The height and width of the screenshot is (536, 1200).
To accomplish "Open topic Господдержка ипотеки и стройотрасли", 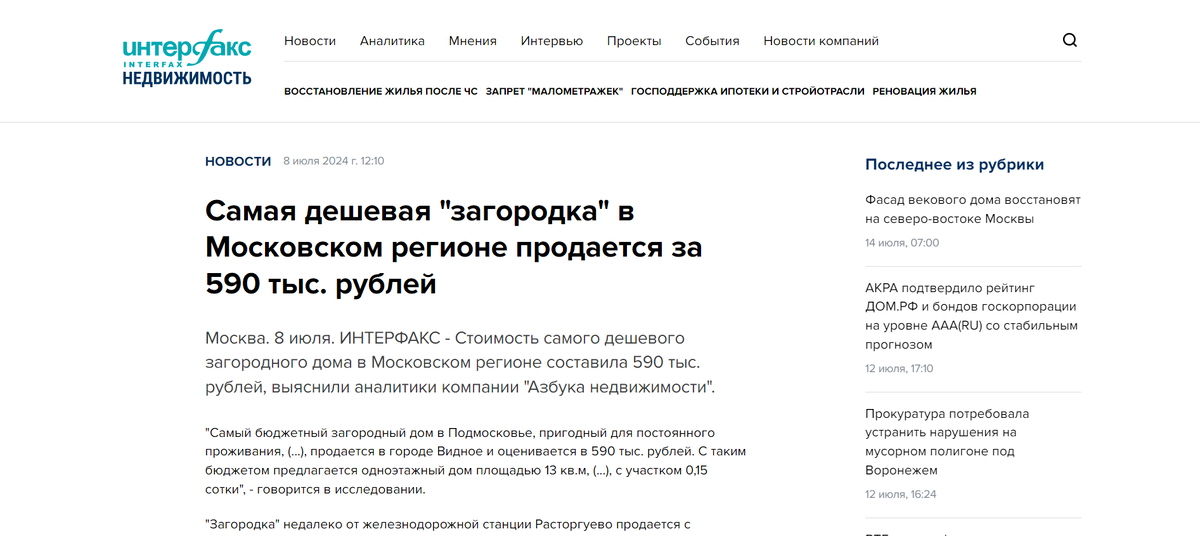I will [748, 91].
